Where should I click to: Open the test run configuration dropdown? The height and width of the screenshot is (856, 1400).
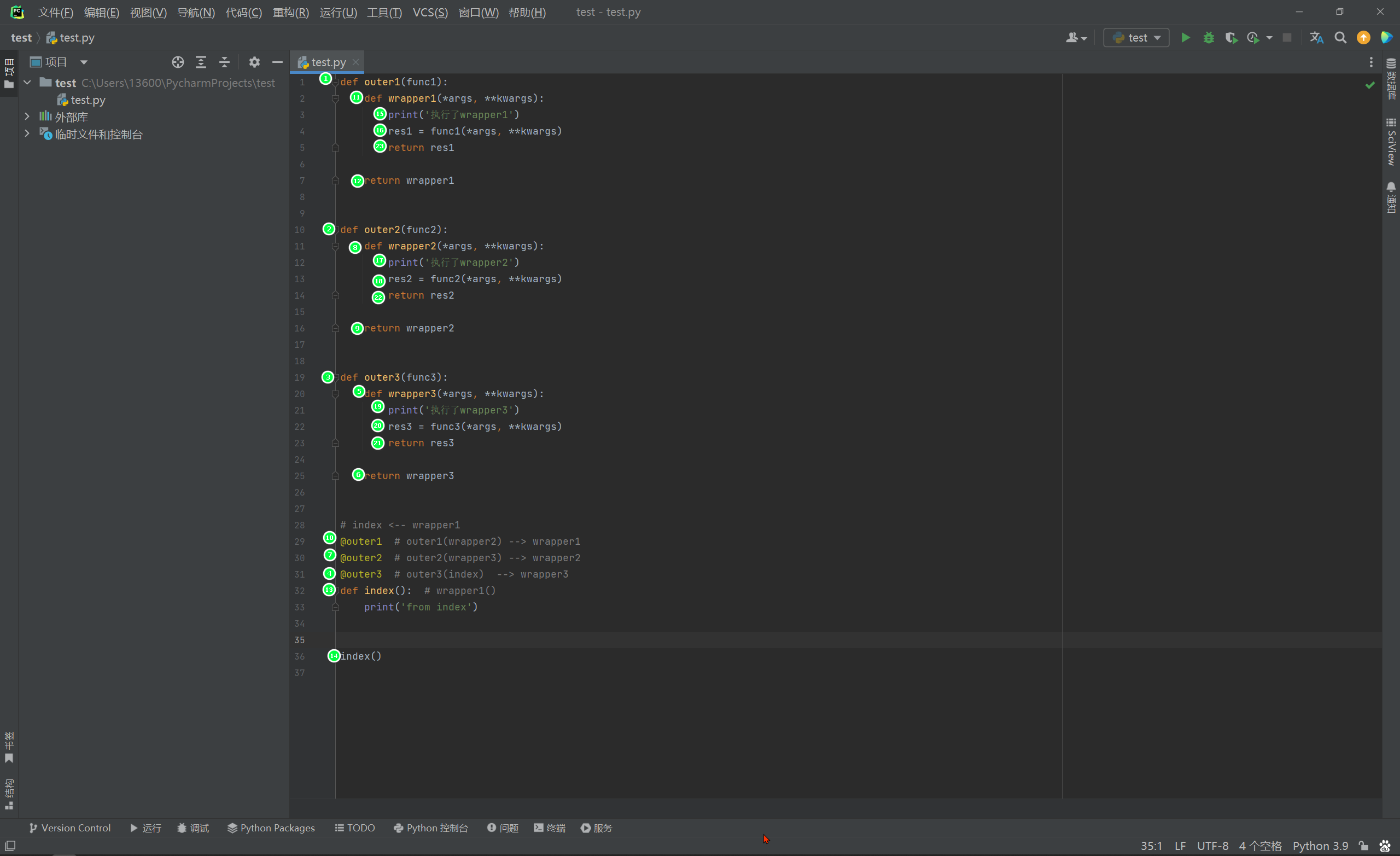coord(1136,38)
